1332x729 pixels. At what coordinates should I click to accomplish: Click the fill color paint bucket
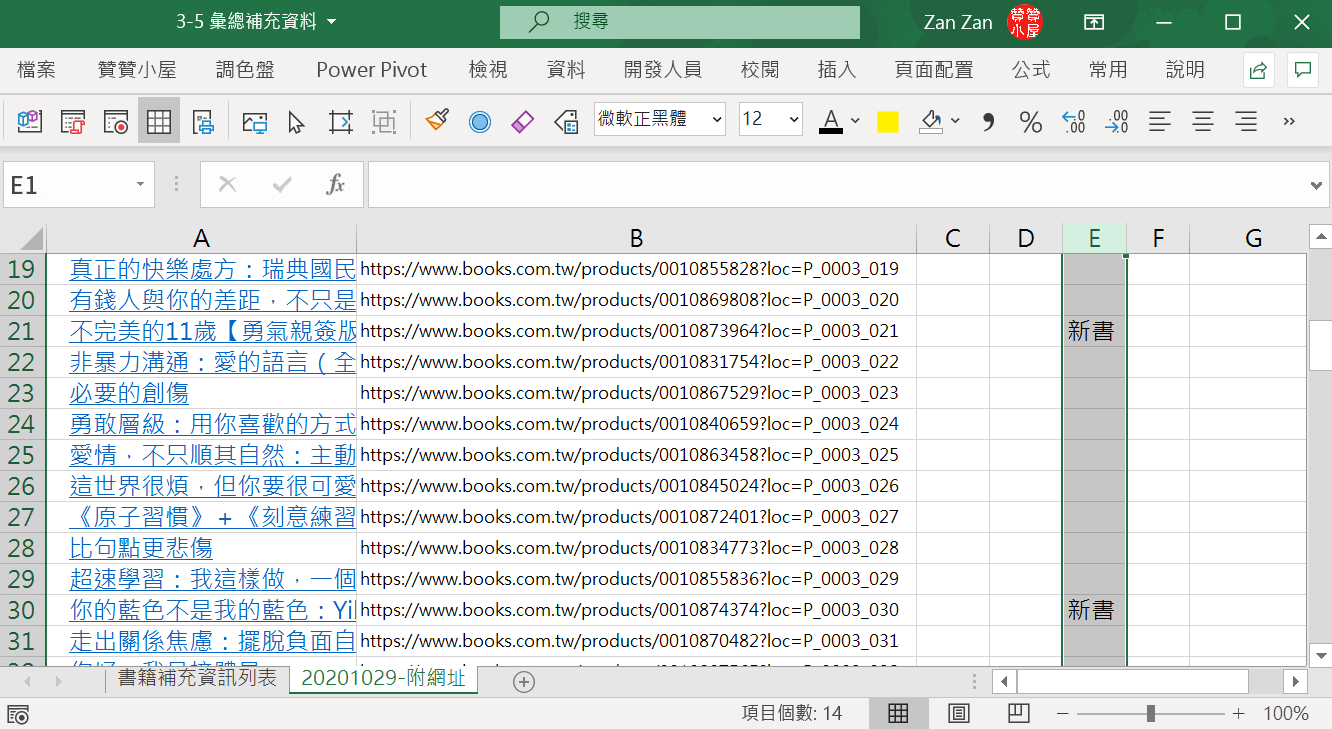[x=931, y=121]
